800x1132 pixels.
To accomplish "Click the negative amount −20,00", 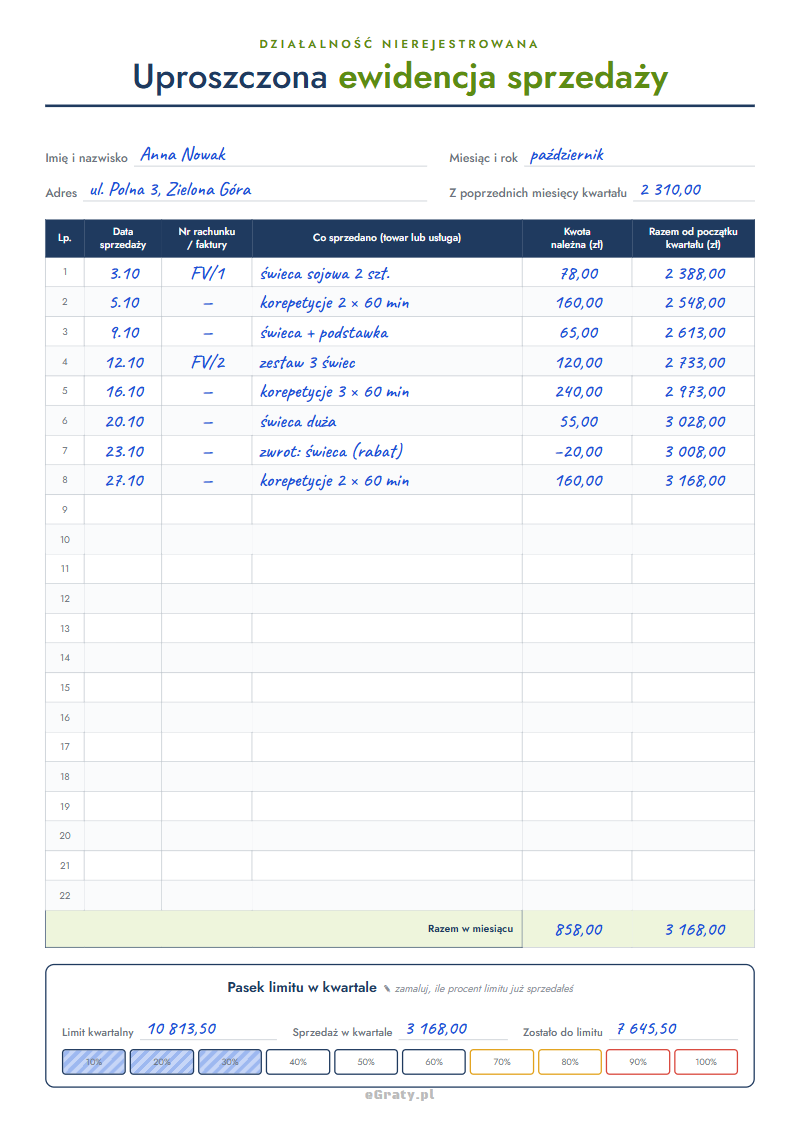I will [x=579, y=451].
